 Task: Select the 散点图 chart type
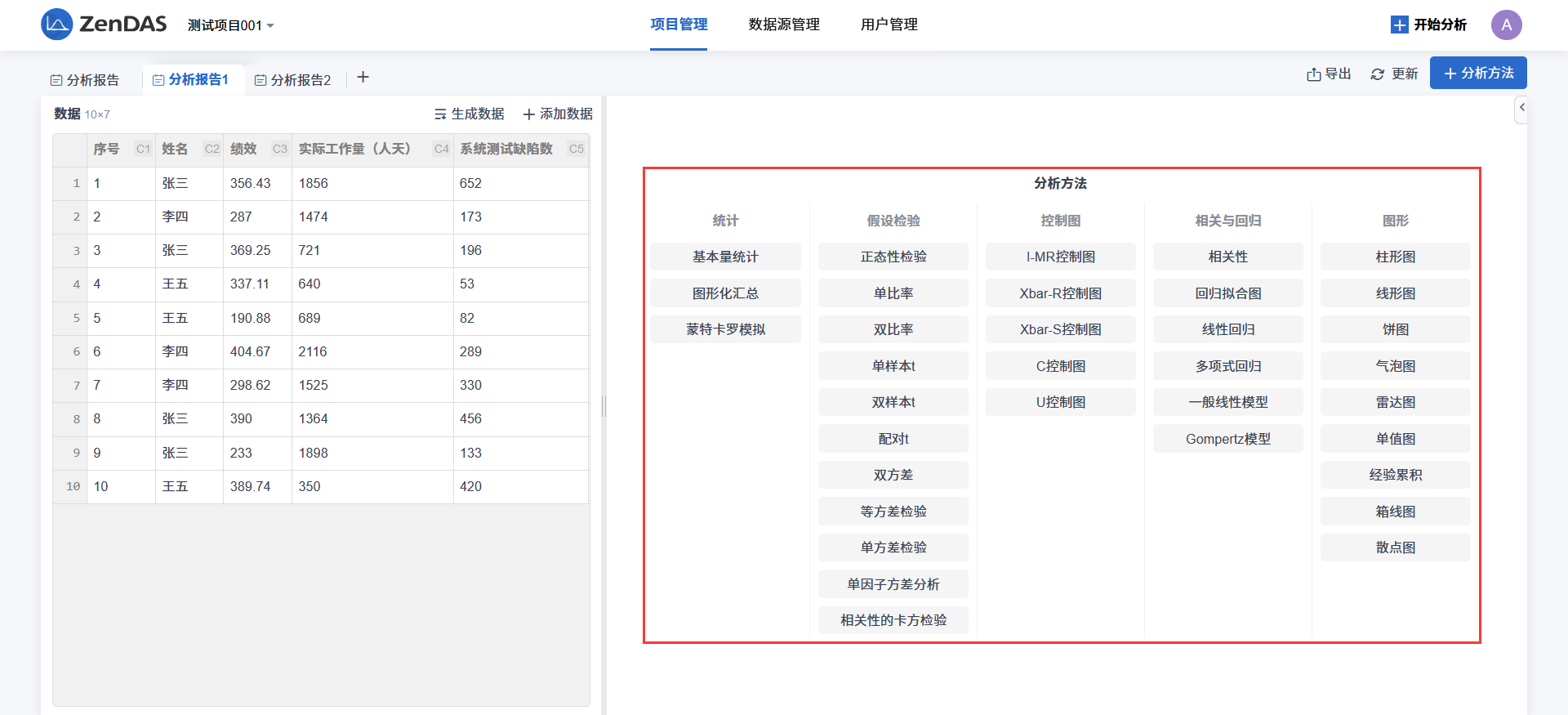[1395, 547]
